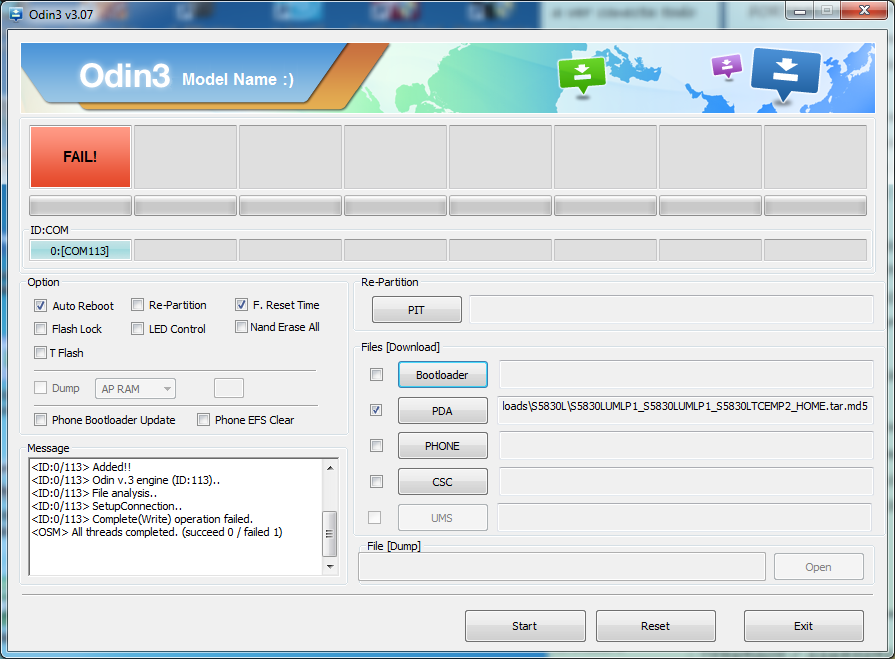This screenshot has width=895, height=659.
Task: Enable Nand Erase All option
Action: (x=242, y=327)
